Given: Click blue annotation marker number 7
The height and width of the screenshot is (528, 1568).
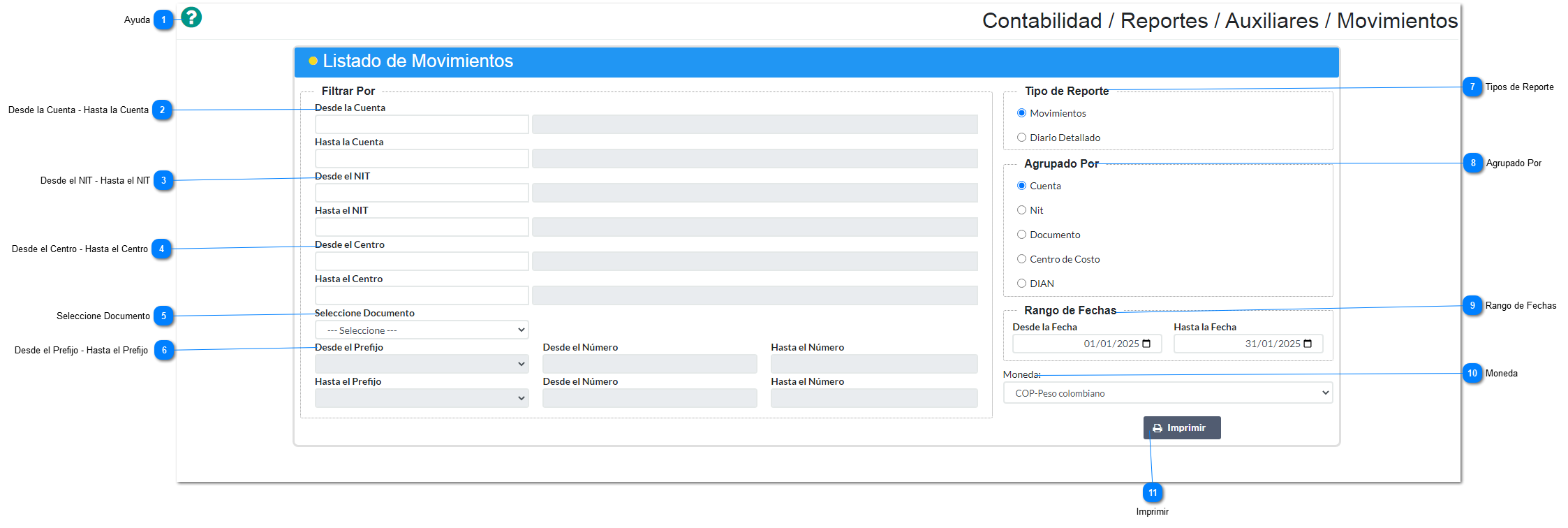Looking at the screenshot, I should 1472,87.
